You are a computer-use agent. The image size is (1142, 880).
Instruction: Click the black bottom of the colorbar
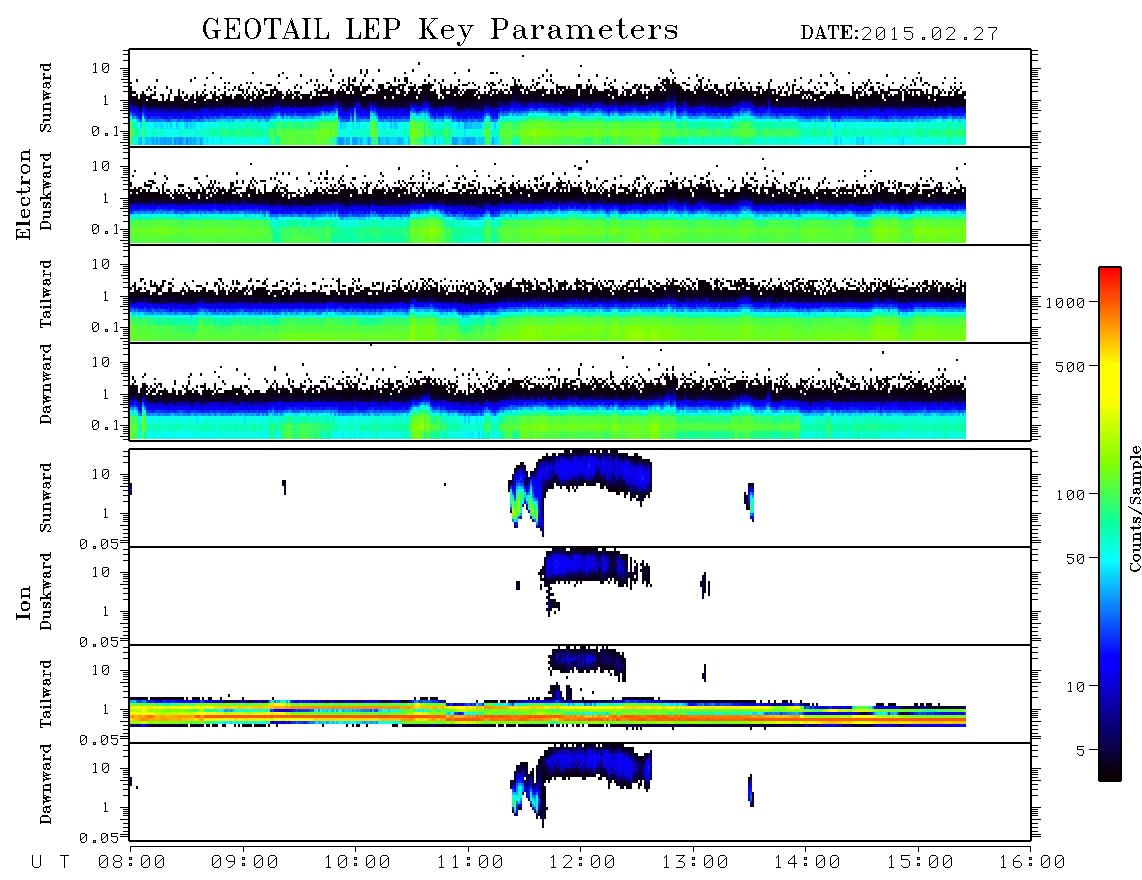(1109, 771)
